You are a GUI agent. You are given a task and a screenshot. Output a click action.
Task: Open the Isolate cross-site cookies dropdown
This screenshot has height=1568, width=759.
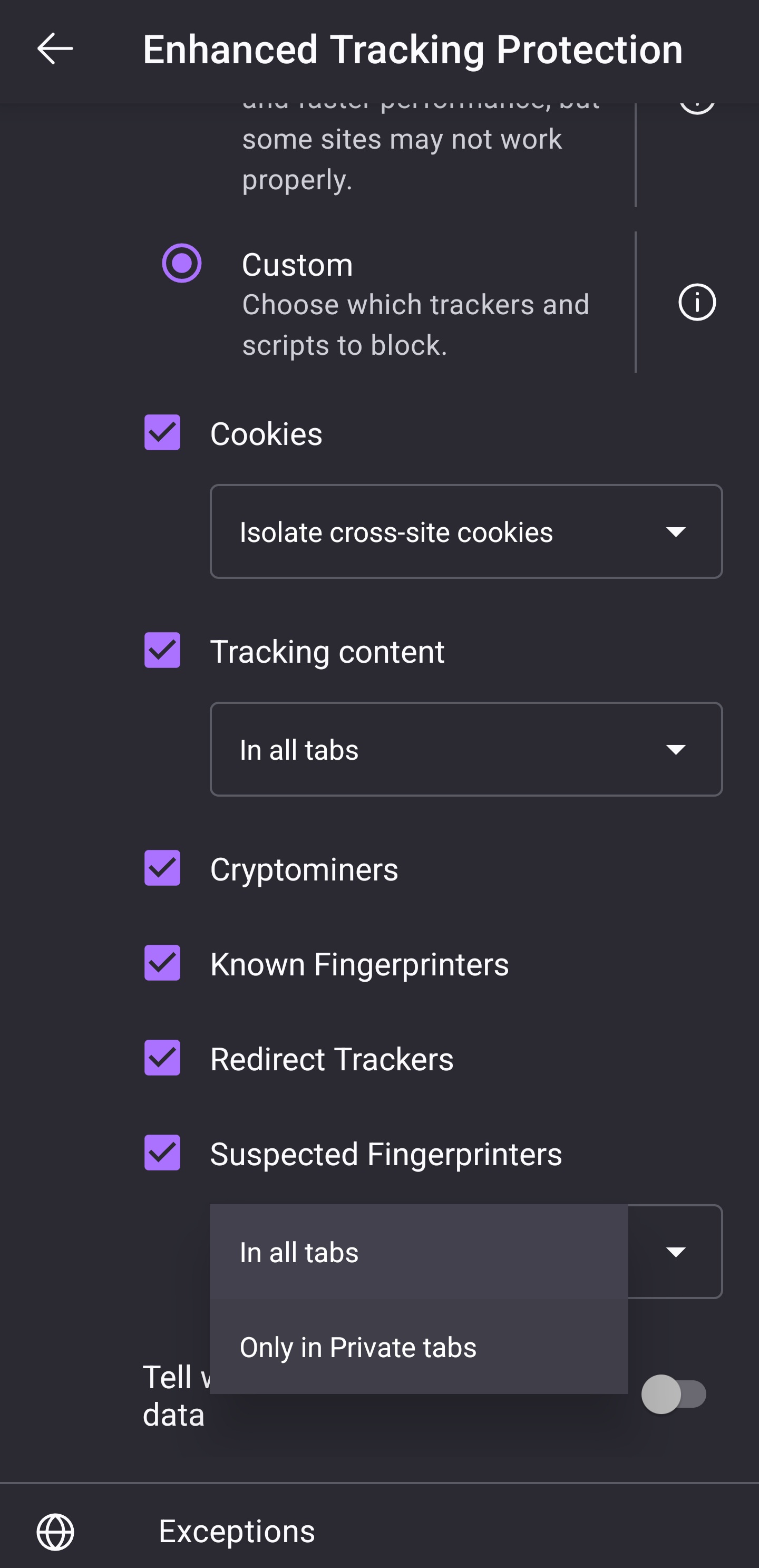pos(466,532)
